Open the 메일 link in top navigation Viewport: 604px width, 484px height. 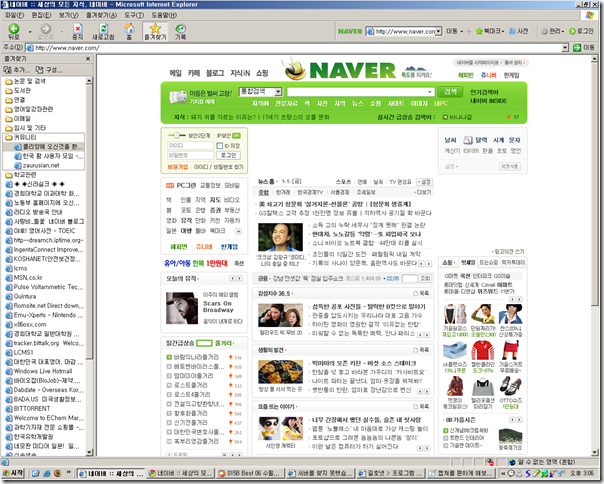[176, 73]
